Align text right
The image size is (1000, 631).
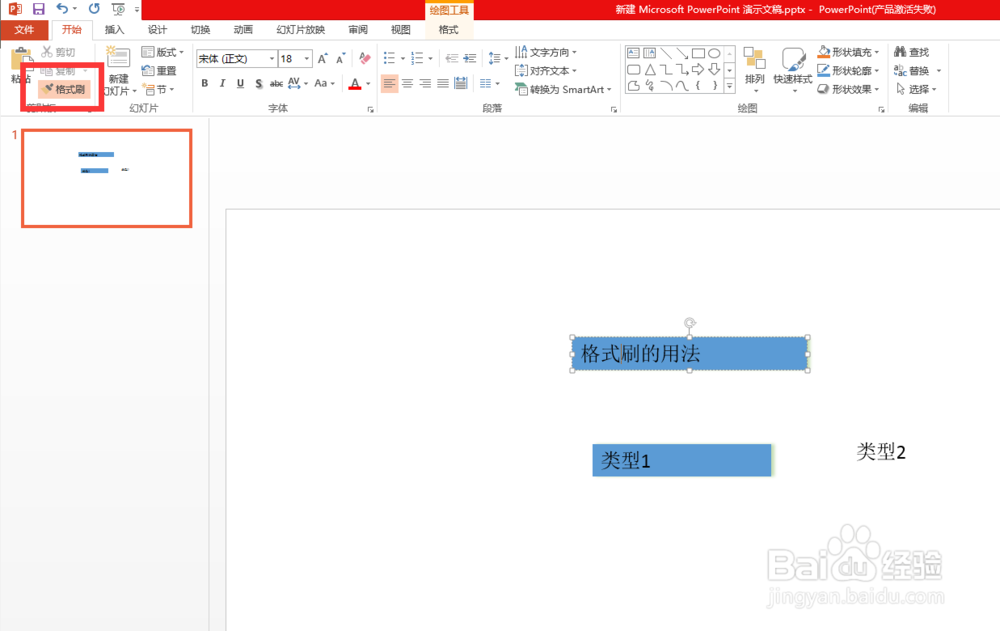[425, 84]
